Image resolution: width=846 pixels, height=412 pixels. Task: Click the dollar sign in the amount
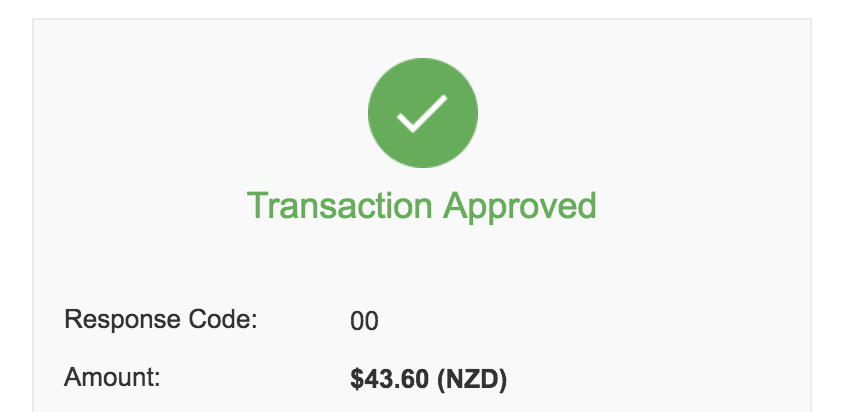357,380
